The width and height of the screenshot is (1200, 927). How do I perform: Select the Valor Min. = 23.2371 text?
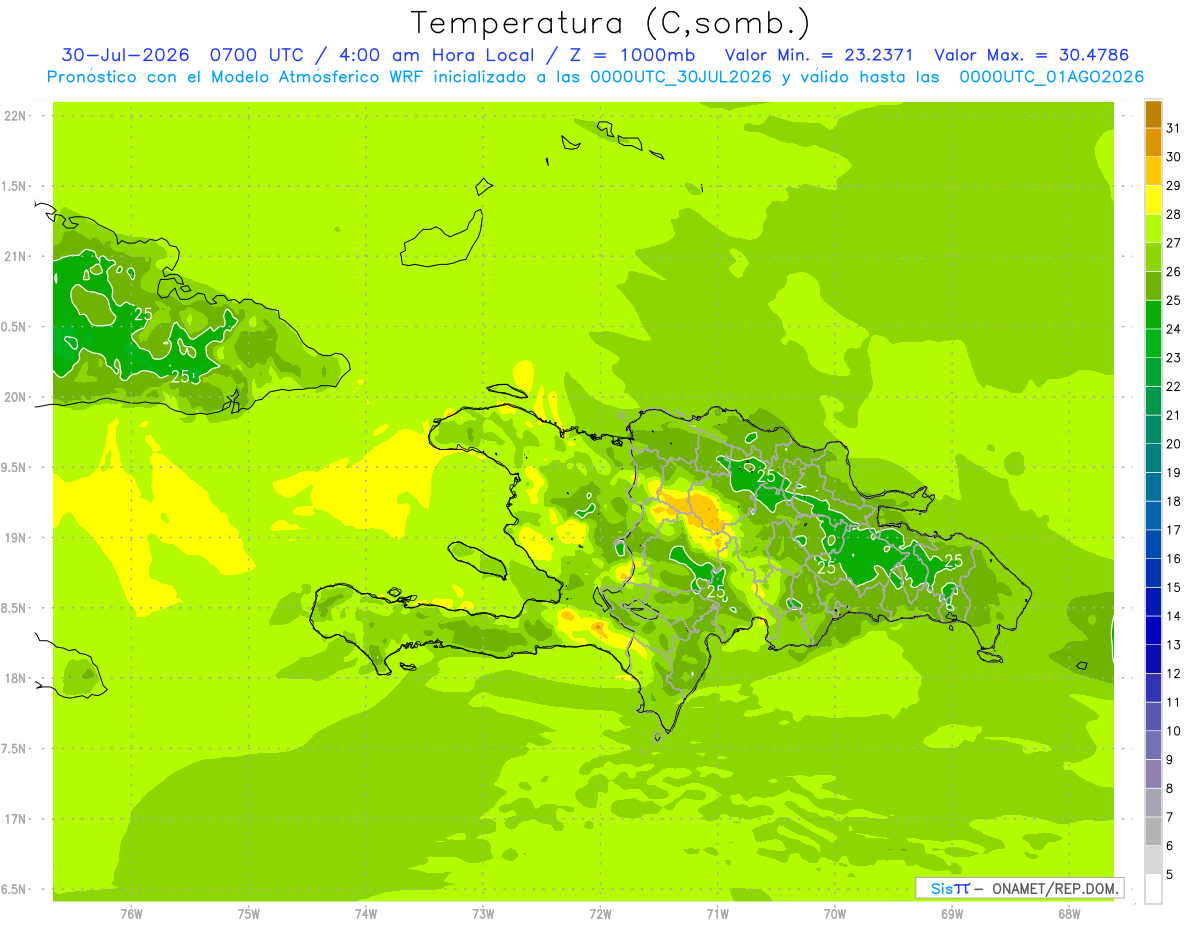[x=818, y=54]
